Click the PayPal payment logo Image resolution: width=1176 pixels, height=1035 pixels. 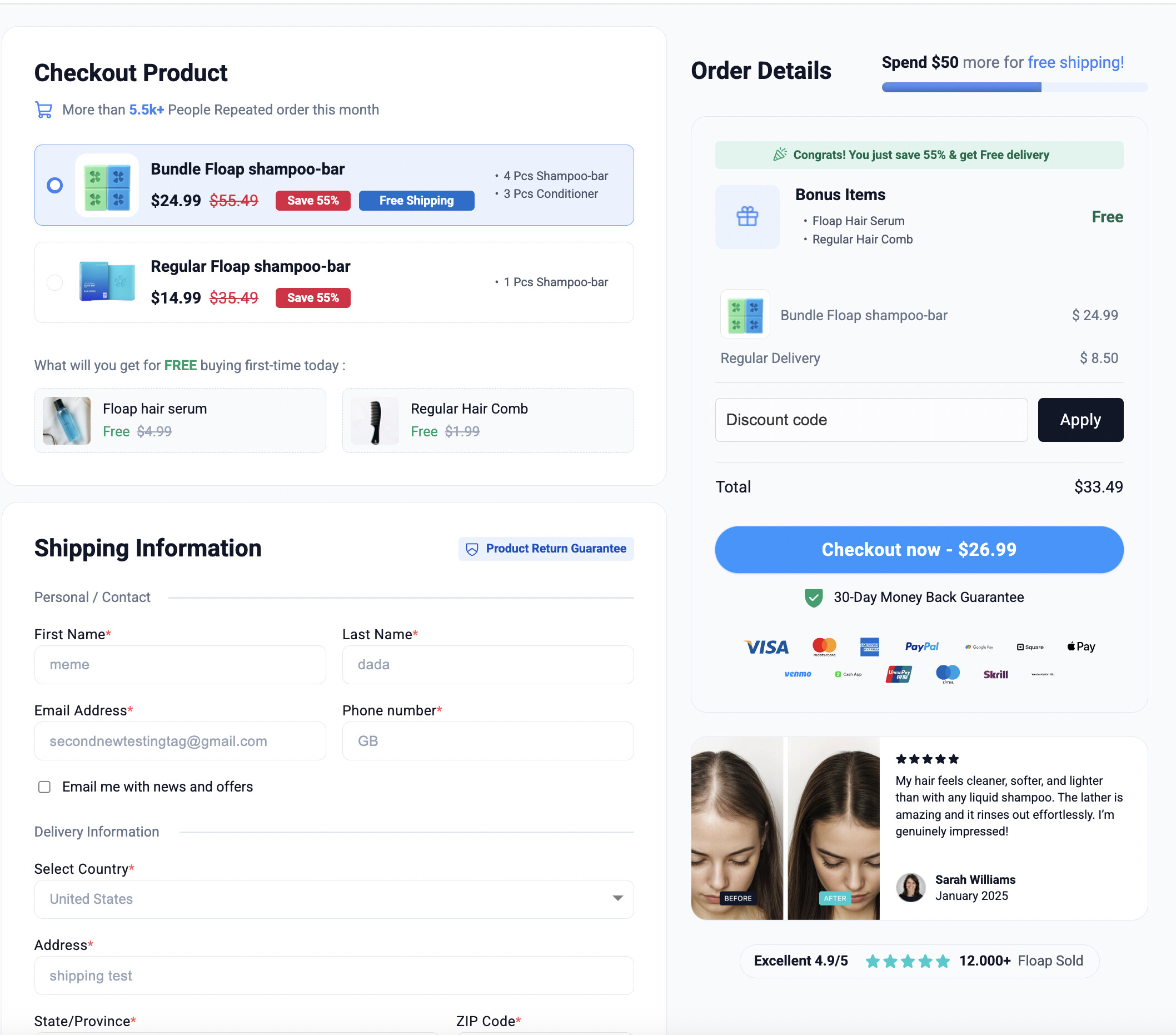pos(921,646)
